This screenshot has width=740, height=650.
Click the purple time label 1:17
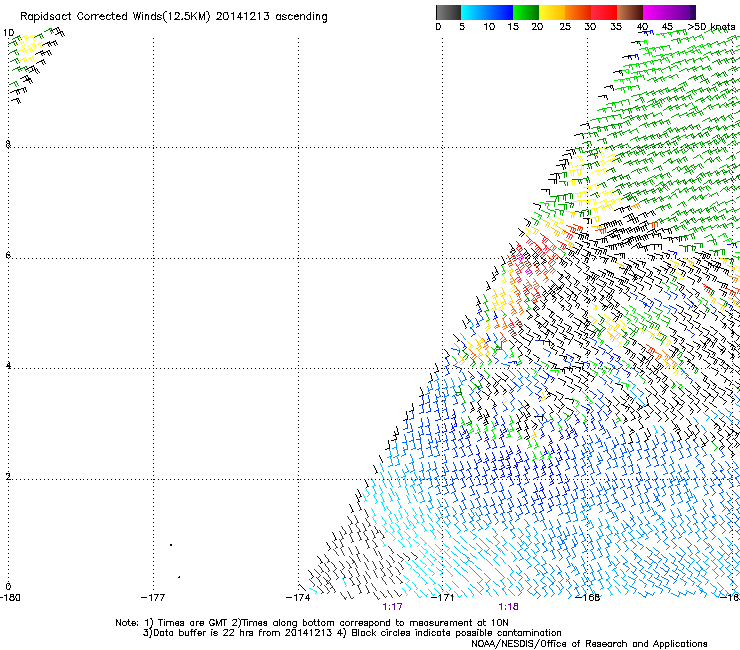[x=392, y=607]
